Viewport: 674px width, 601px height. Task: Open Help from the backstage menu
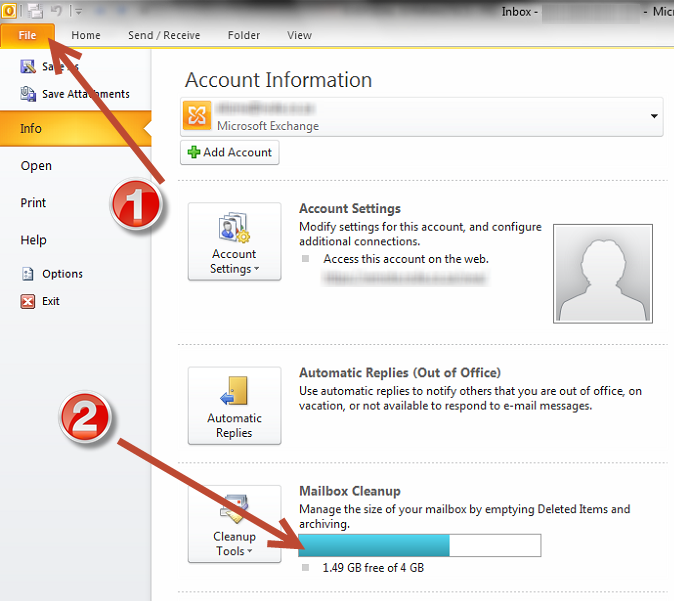click(x=34, y=240)
